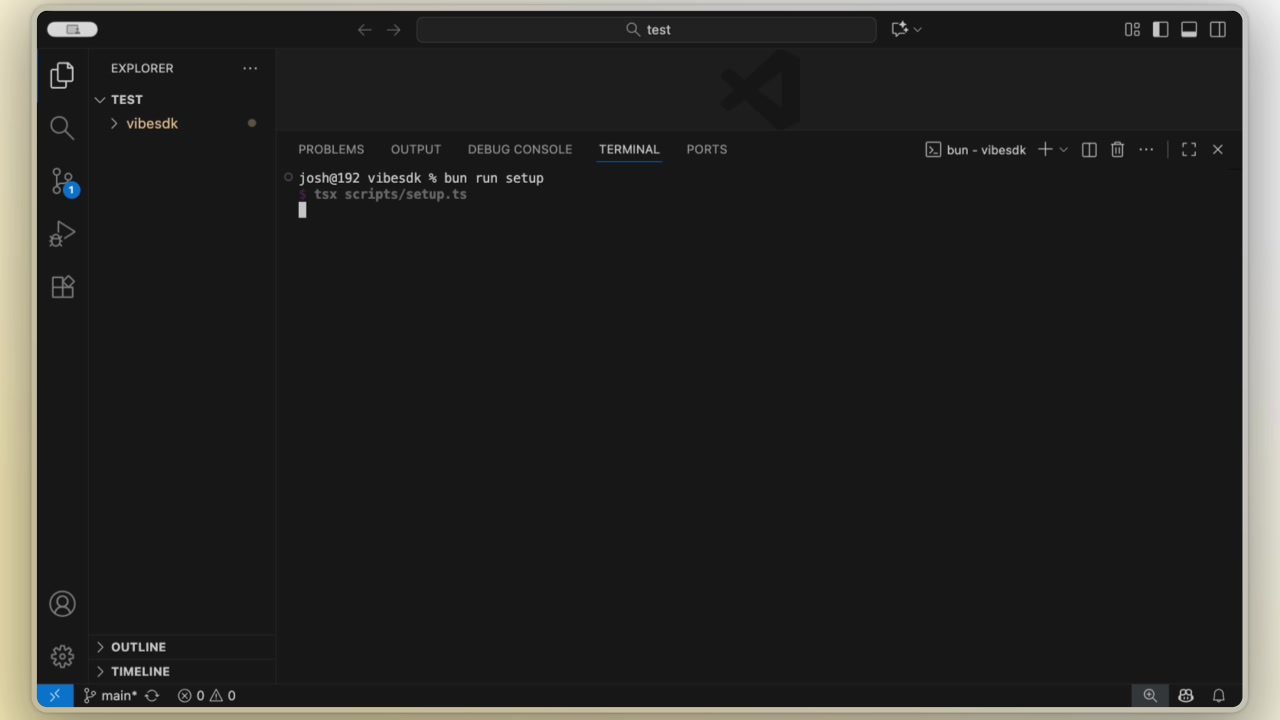Switch to the PROBLEMS tab
Viewport: 1280px width, 720px height.
pyautogui.click(x=331, y=149)
